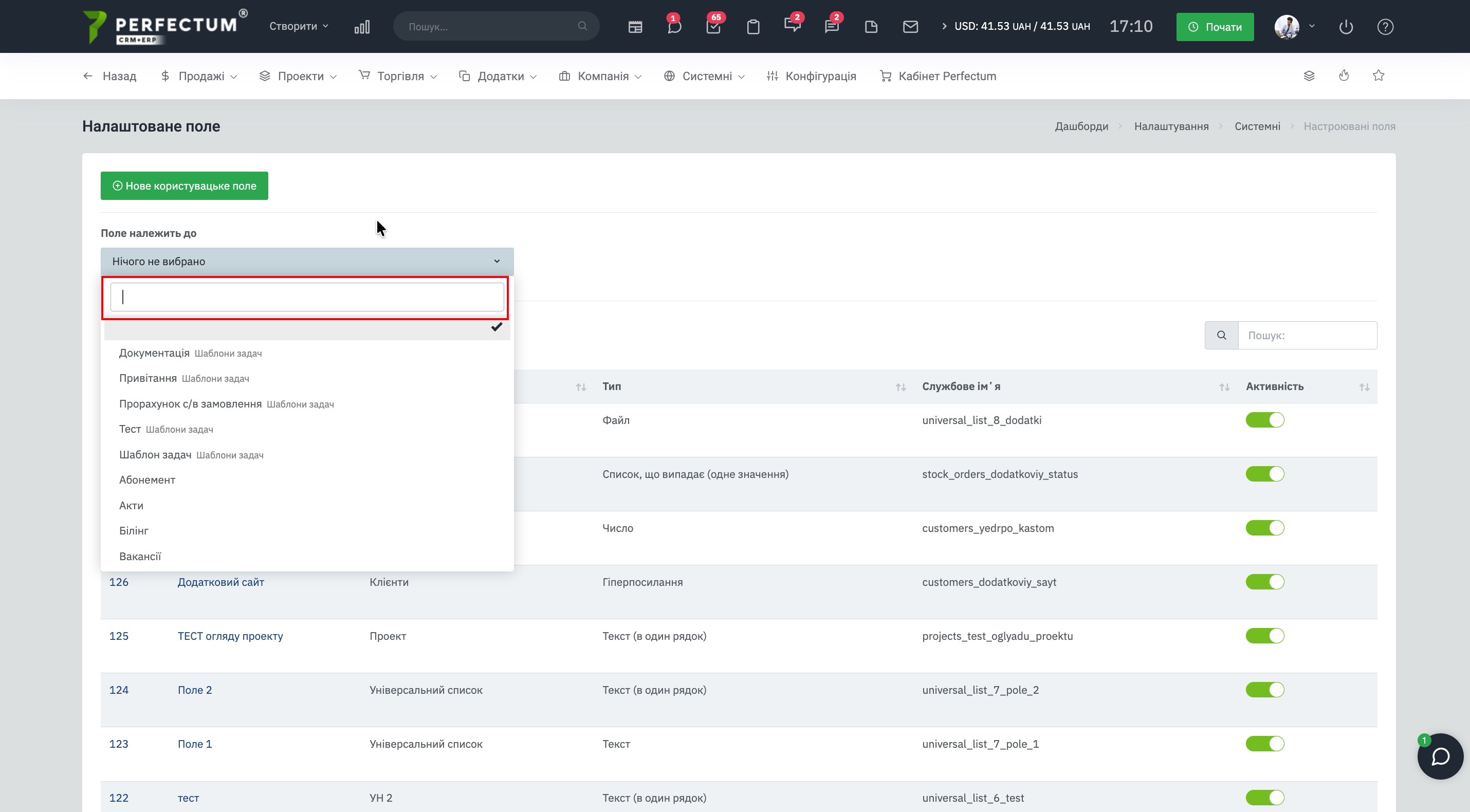Open tasks icon with 65 badge
Screen dimensions: 1470x812
(x=713, y=27)
